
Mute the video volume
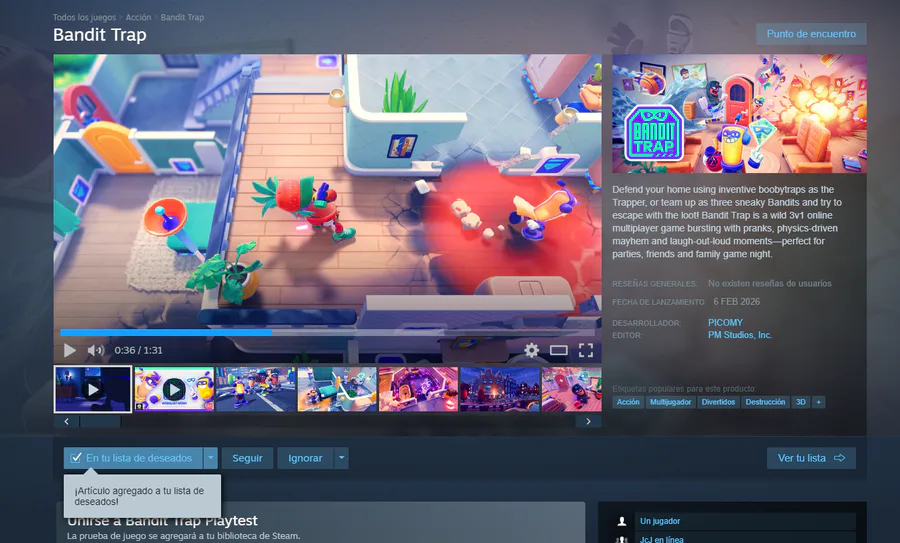(95, 350)
